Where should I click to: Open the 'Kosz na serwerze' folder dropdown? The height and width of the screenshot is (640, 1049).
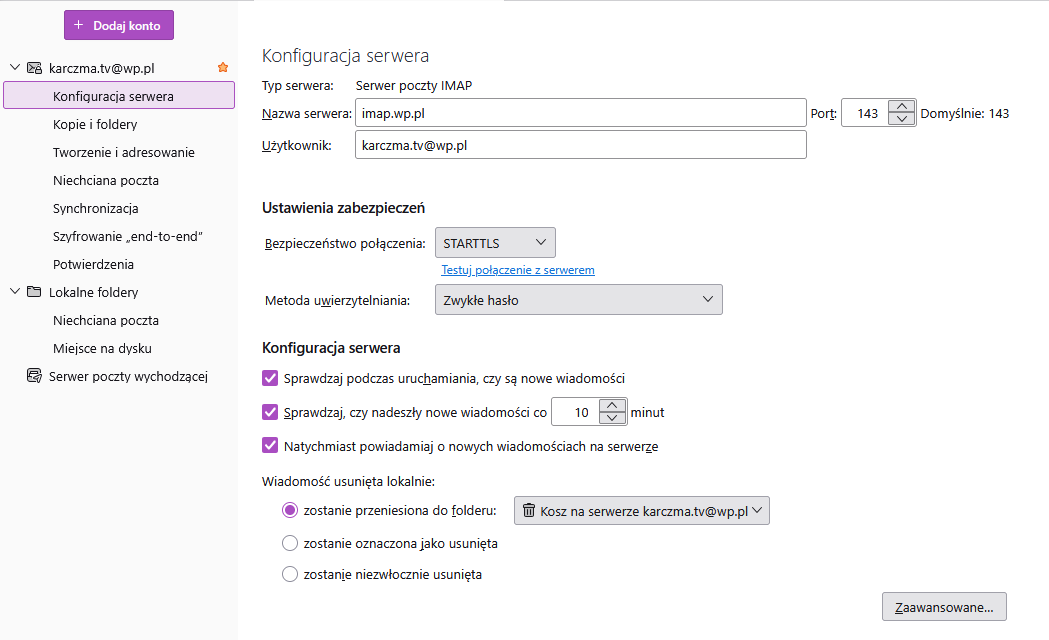642,510
